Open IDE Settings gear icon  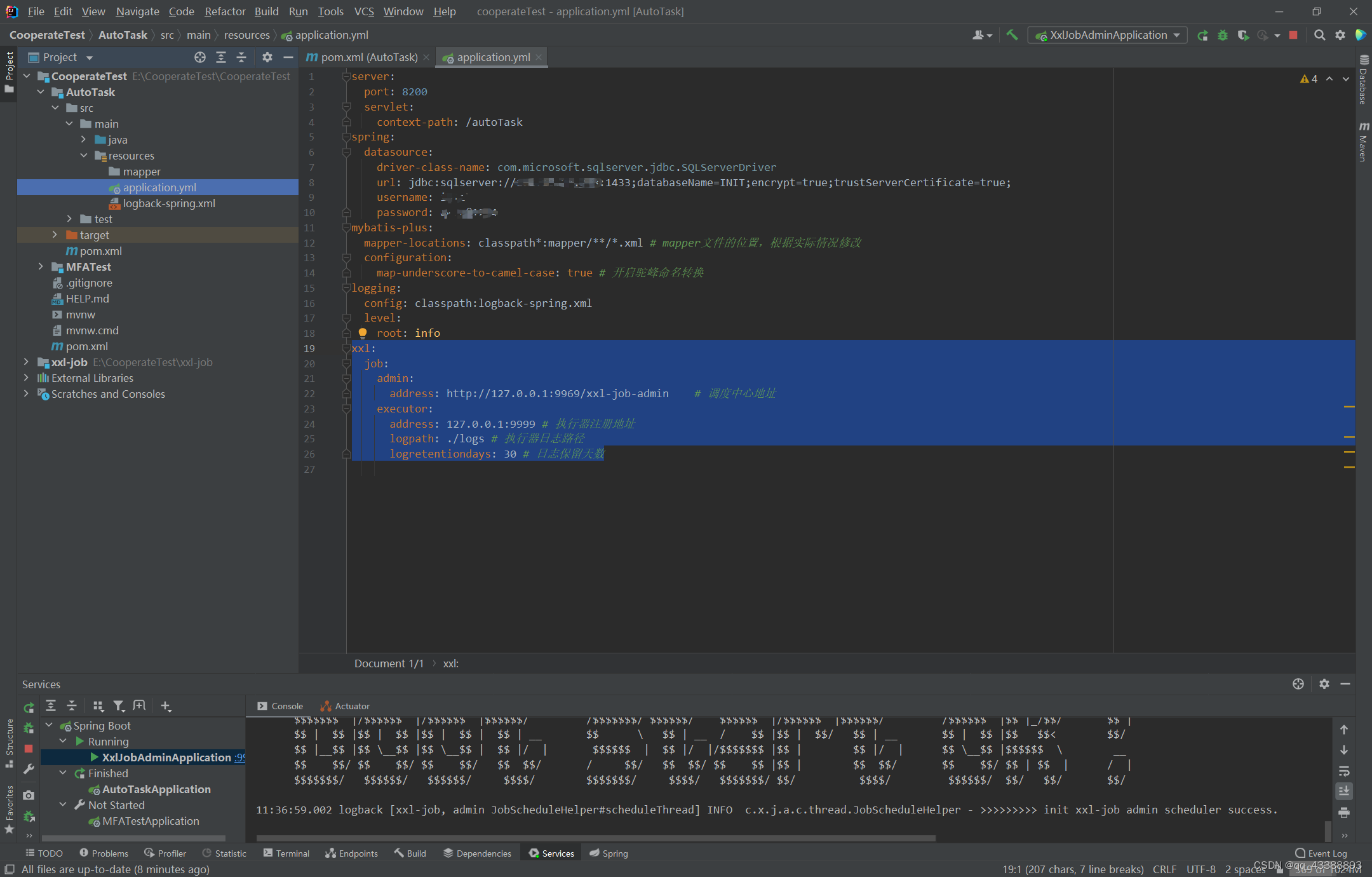coord(1340,35)
